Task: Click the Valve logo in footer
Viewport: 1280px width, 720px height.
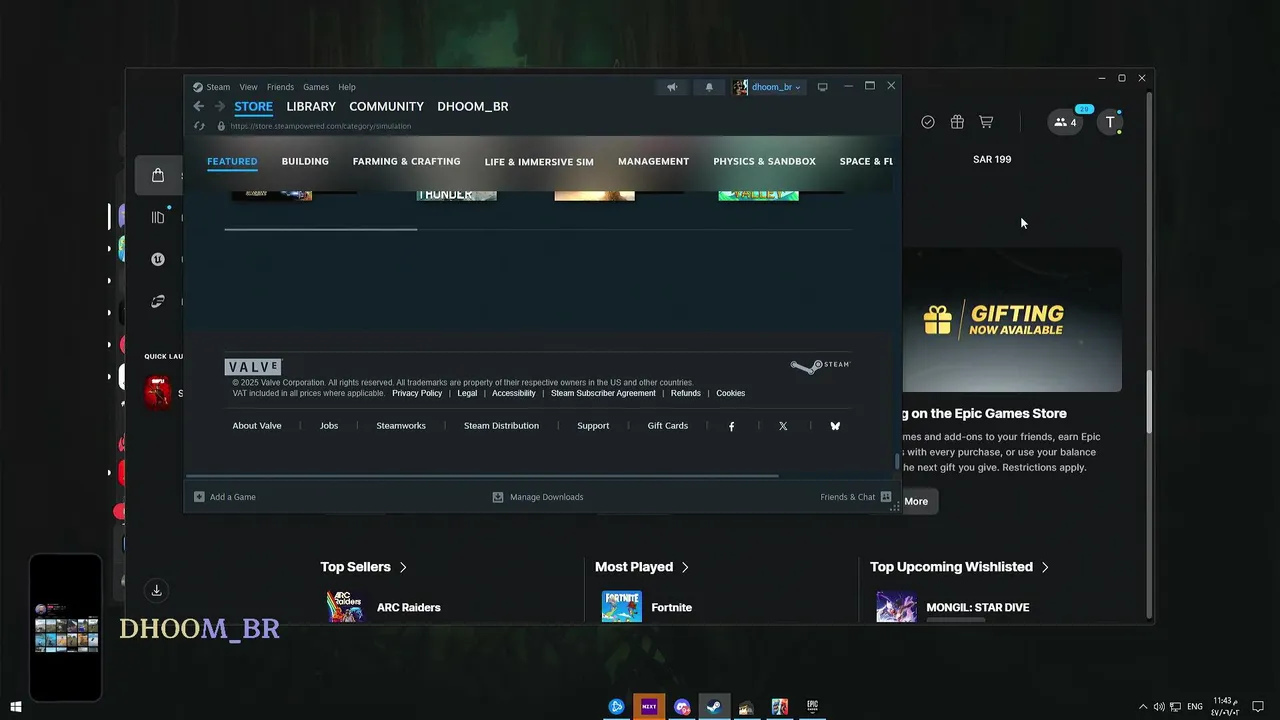Action: [253, 367]
